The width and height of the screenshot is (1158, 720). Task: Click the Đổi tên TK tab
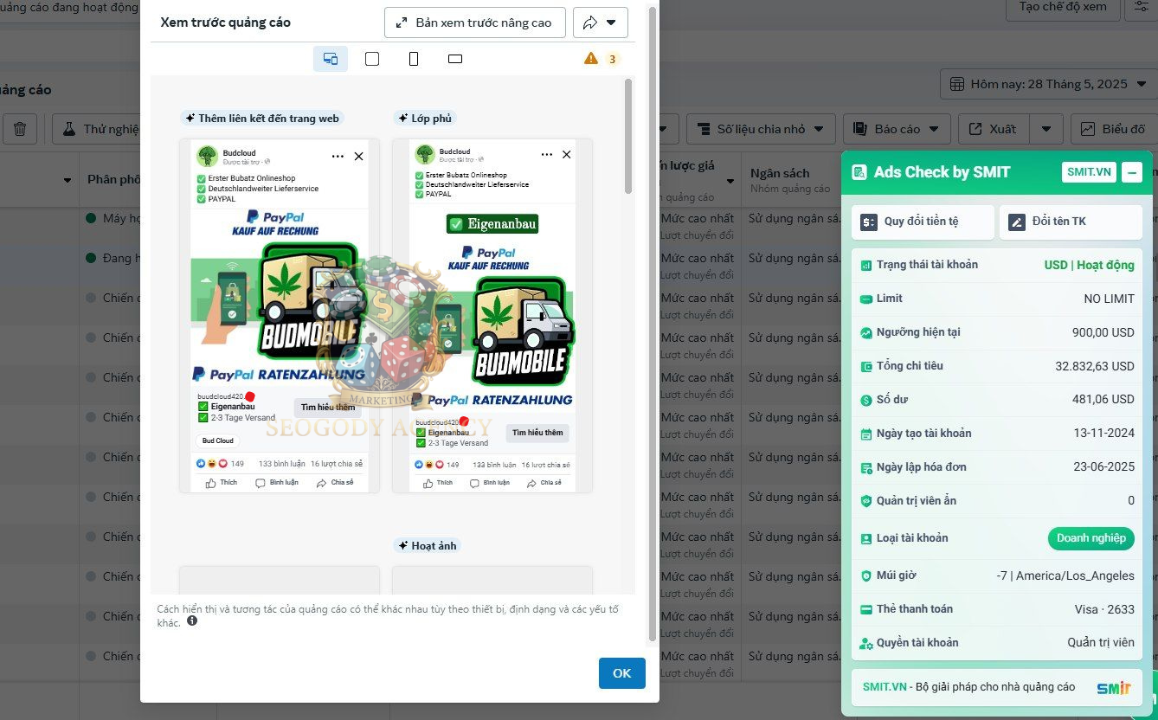(1070, 222)
